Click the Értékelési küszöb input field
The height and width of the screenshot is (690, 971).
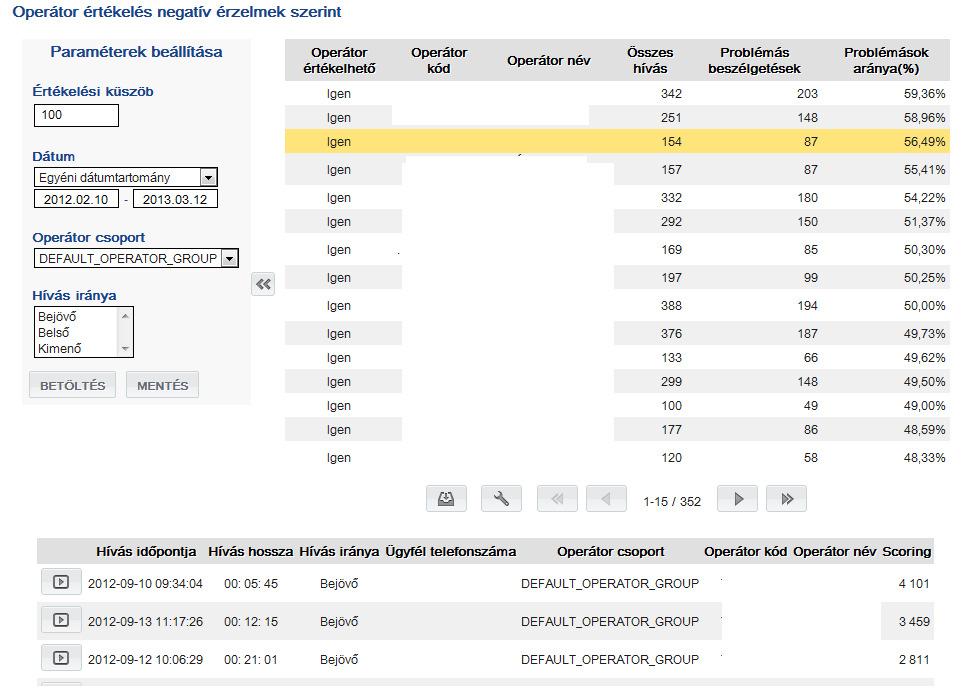pyautogui.click(x=76, y=115)
